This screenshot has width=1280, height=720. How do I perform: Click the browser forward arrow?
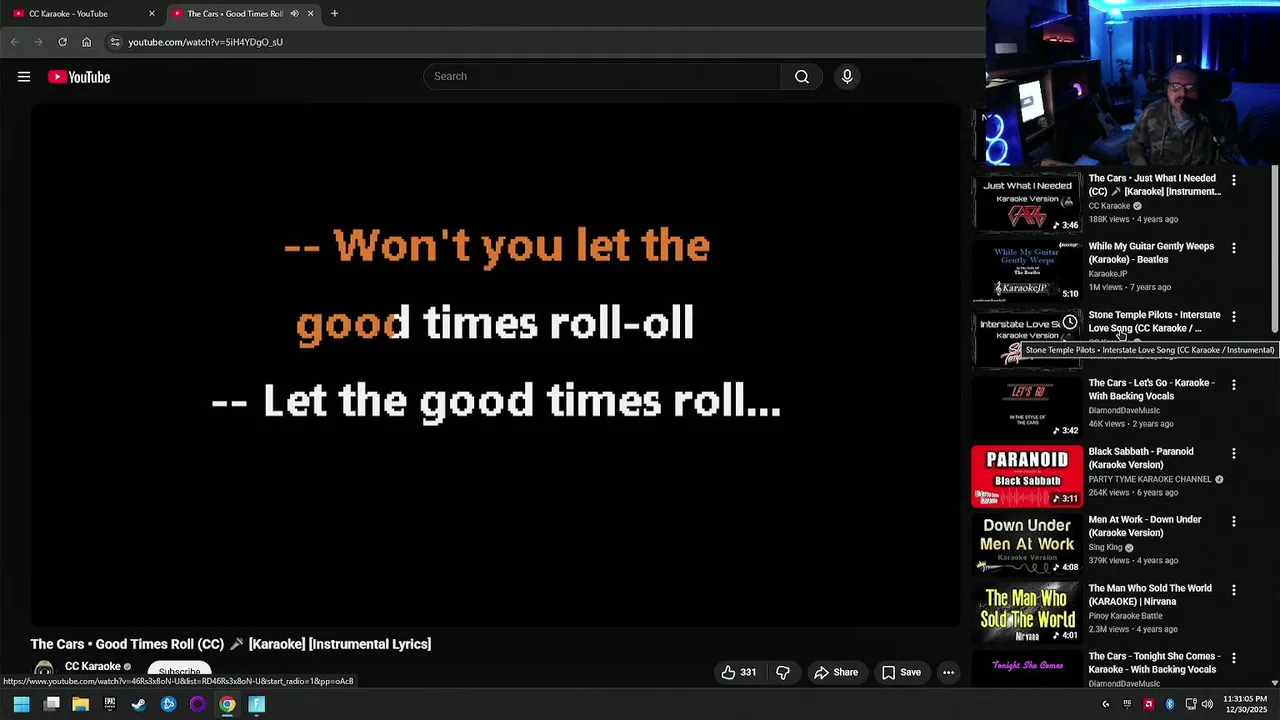38,42
